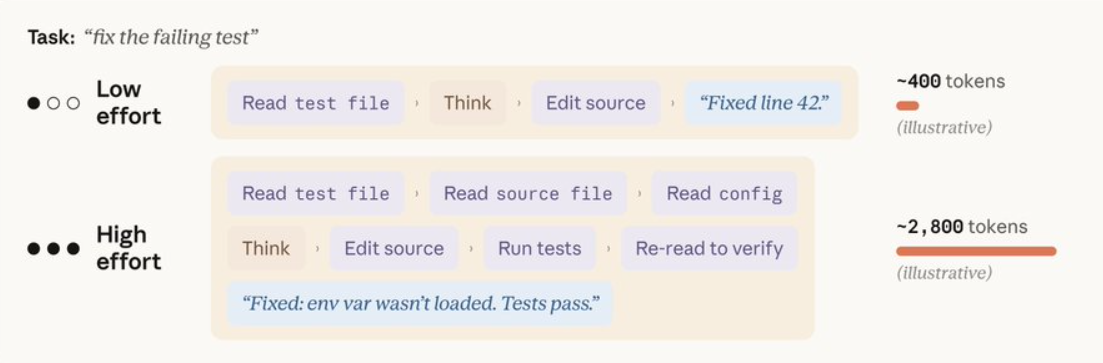The image size is (1103, 363).
Task: Select the Low effort label
Action: (x=129, y=103)
